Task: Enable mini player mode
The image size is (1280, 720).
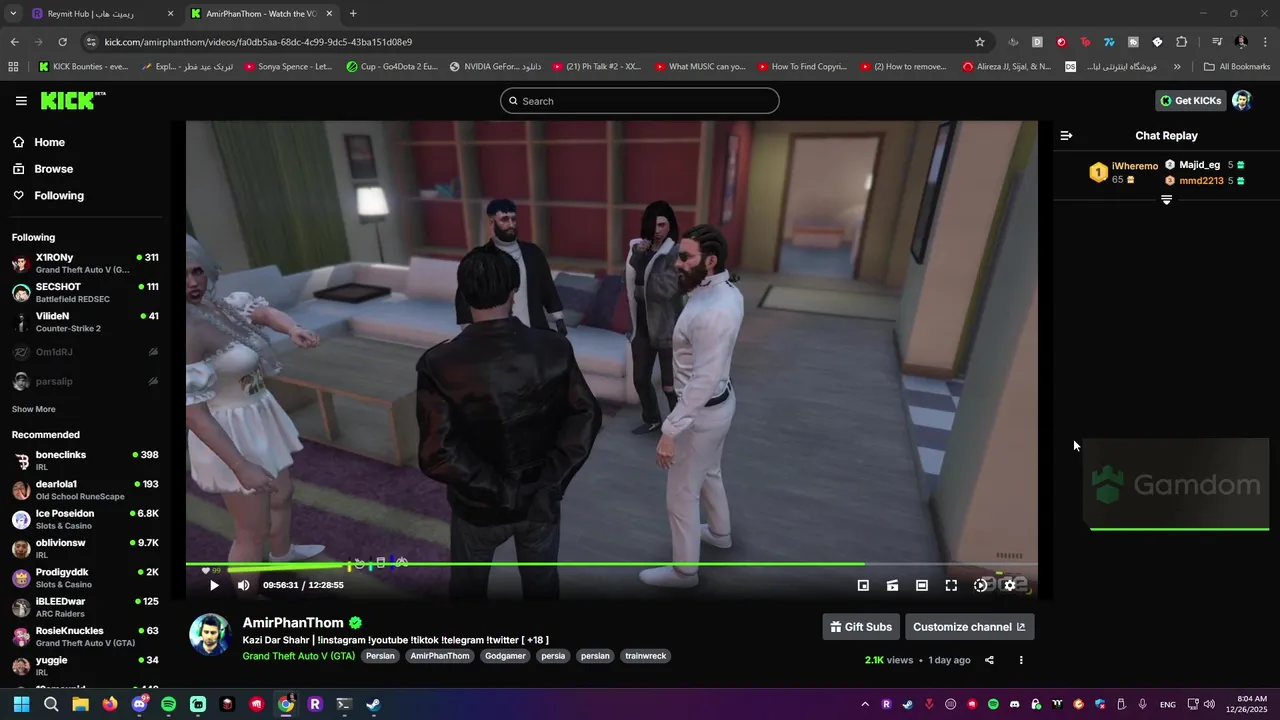Action: tap(863, 585)
